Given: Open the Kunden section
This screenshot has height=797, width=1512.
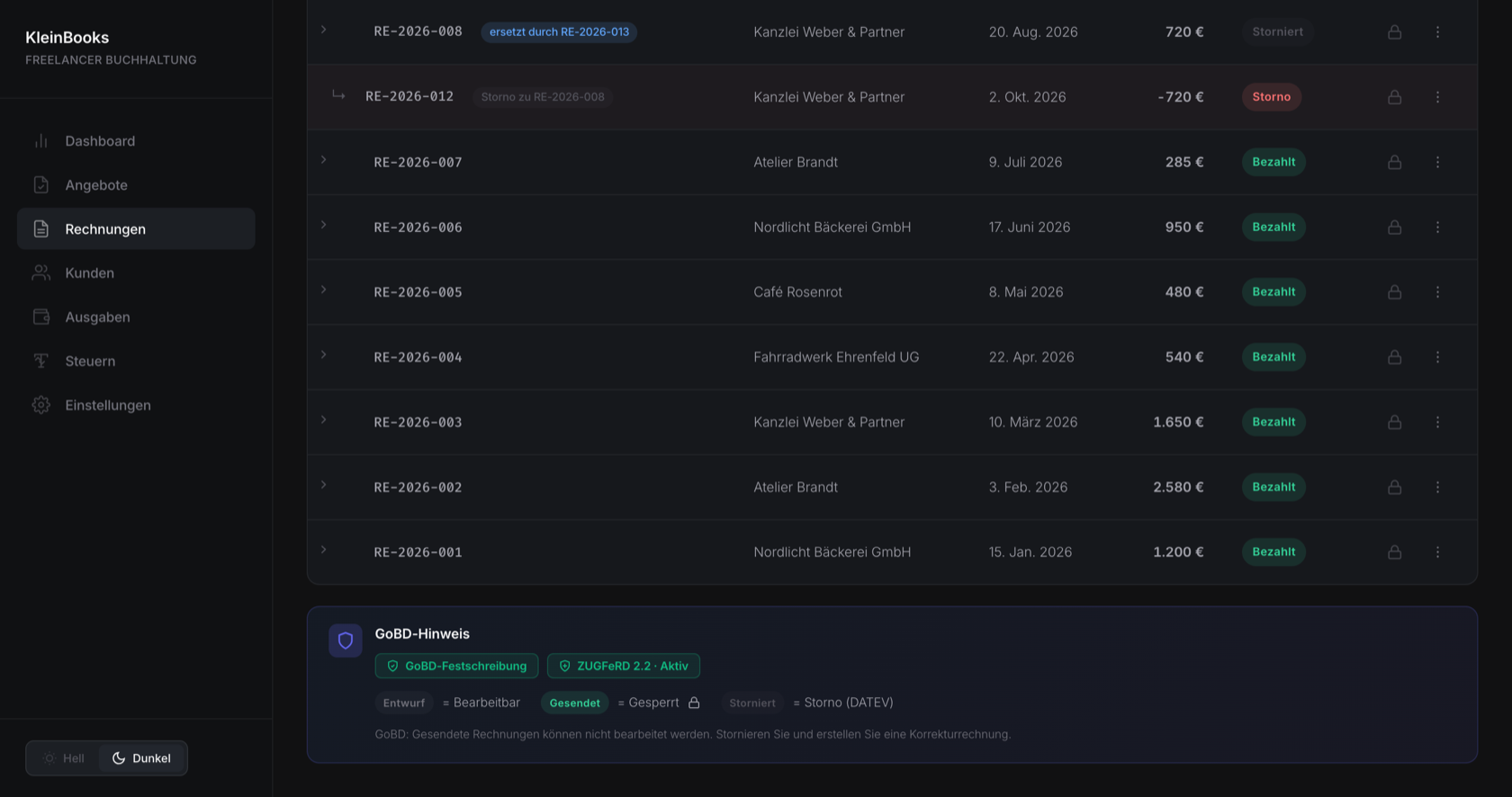Looking at the screenshot, I should 136,273.
